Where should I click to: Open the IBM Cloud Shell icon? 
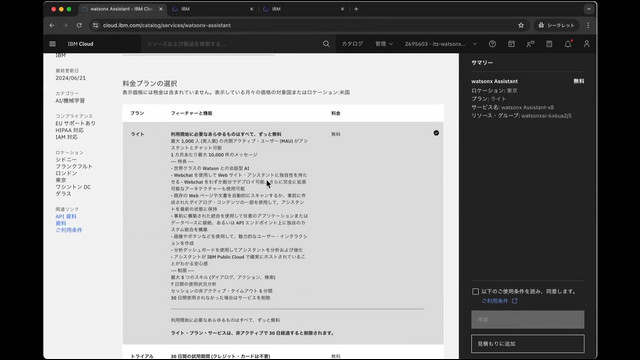511,44
